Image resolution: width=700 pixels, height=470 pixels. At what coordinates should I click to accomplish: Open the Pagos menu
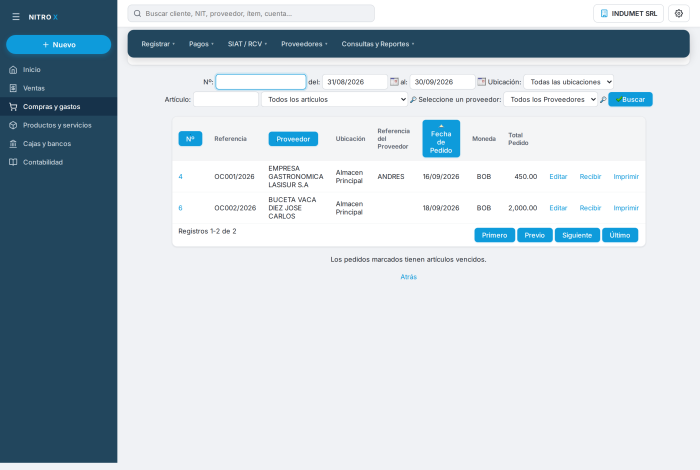point(201,44)
